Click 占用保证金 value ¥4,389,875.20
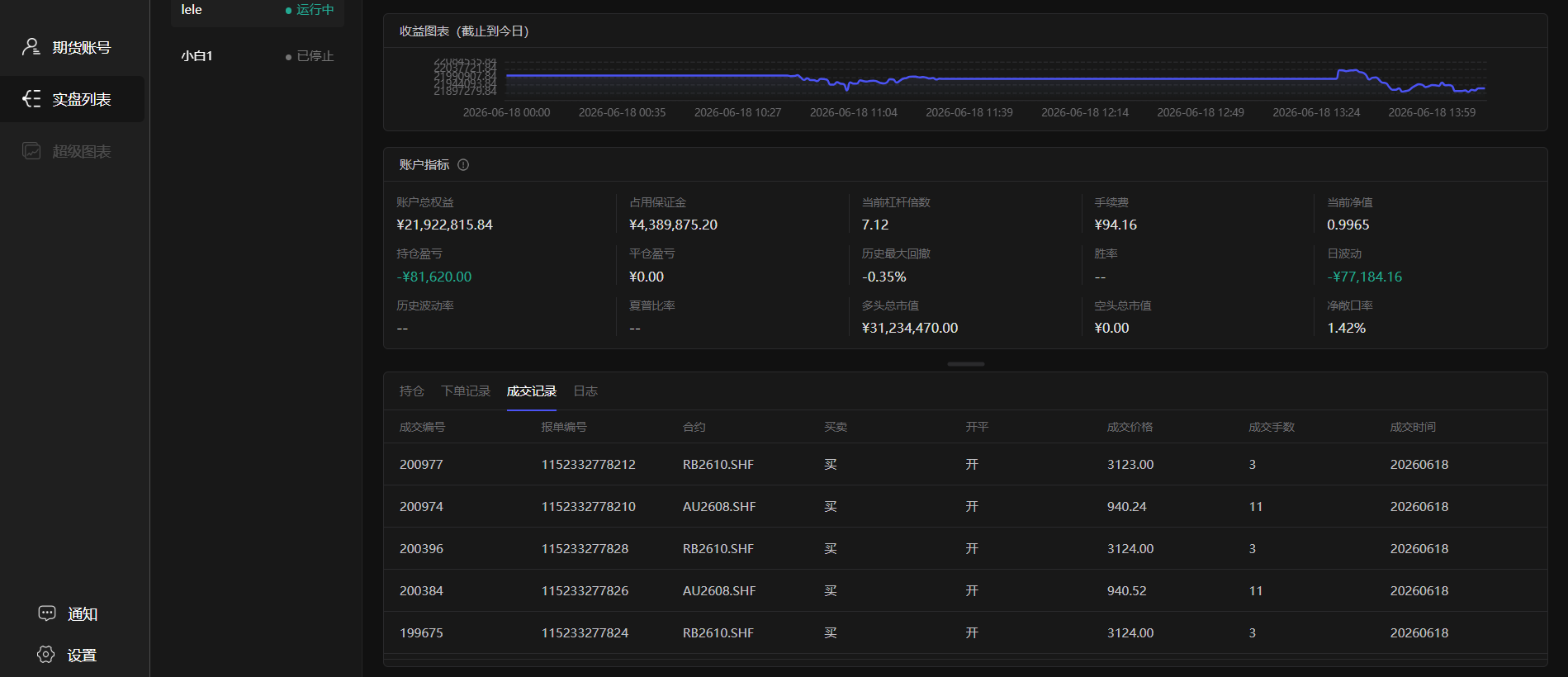 pos(673,225)
